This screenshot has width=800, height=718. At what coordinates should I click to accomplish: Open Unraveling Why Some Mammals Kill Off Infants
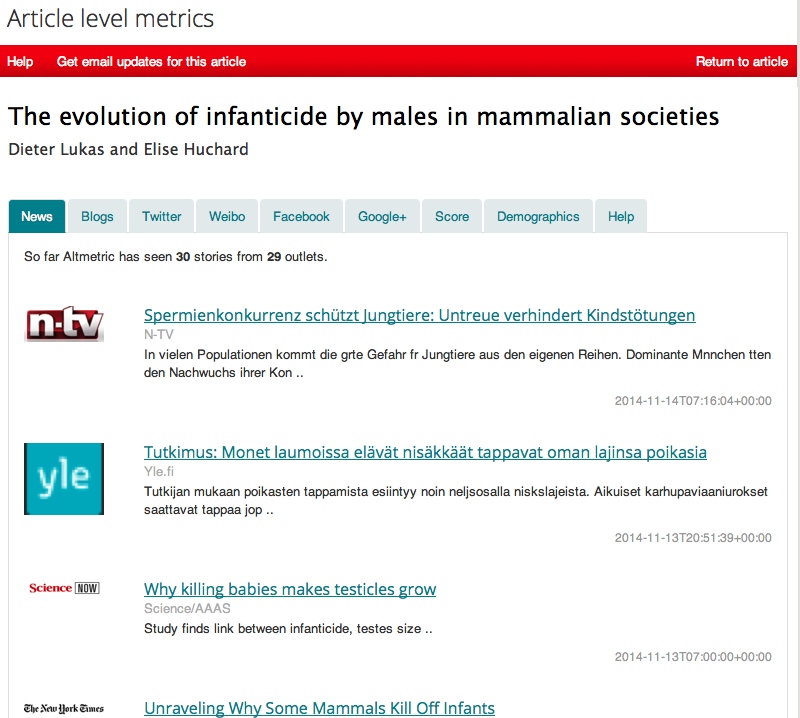(x=319, y=708)
